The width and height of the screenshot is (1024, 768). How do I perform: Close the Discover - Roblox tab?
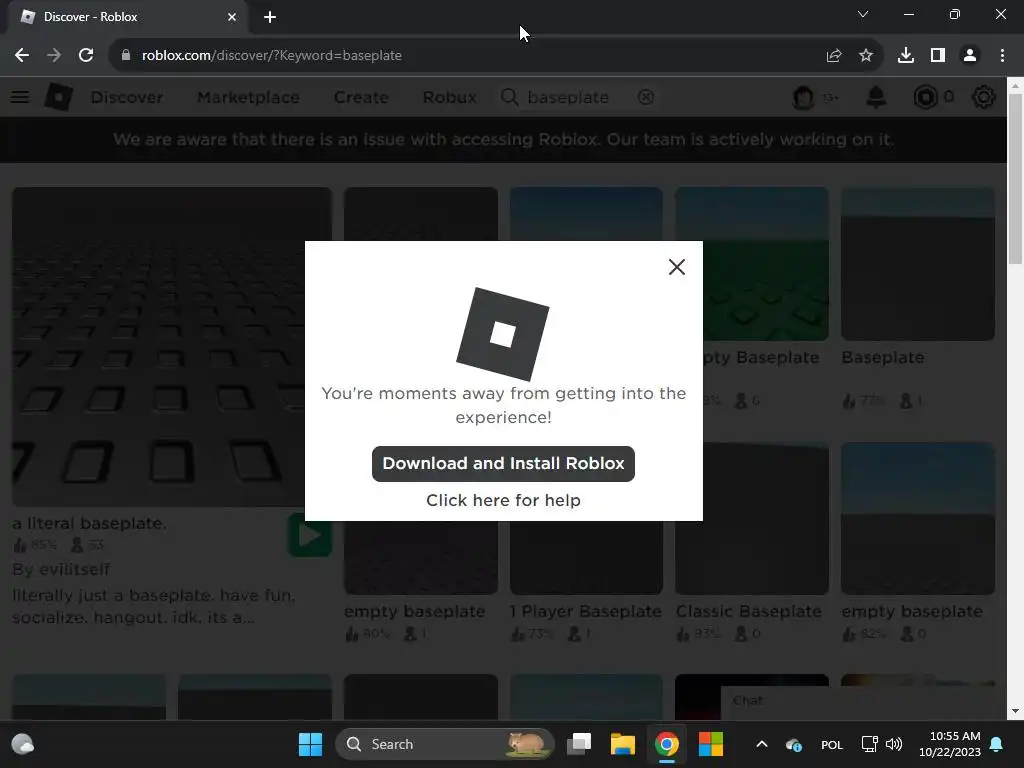[x=232, y=17]
